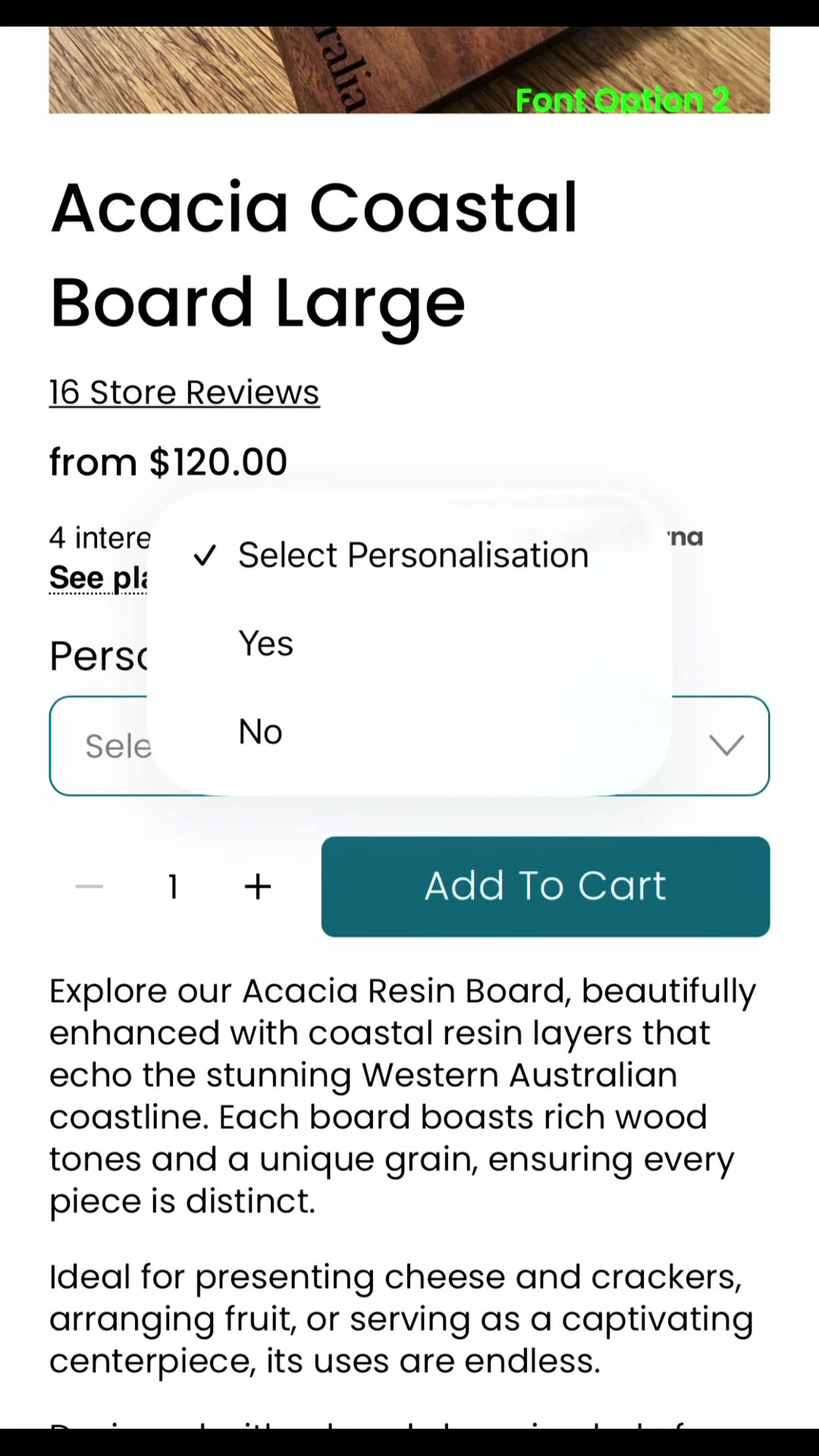Expand the personalisation dropdown chevron
This screenshot has height=1456, width=819.
[726, 745]
